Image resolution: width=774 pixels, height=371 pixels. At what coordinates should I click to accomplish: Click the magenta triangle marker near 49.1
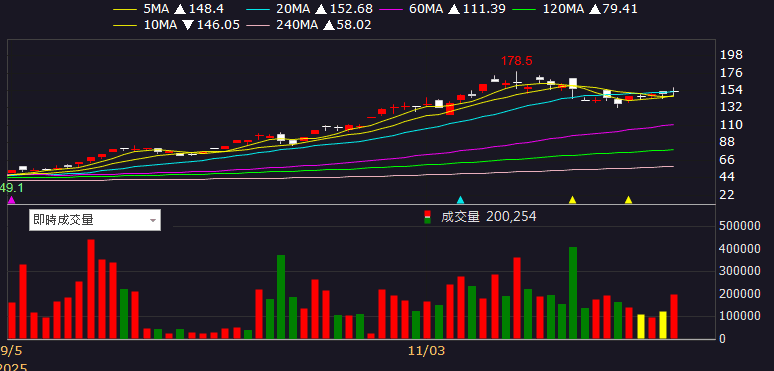[12, 200]
